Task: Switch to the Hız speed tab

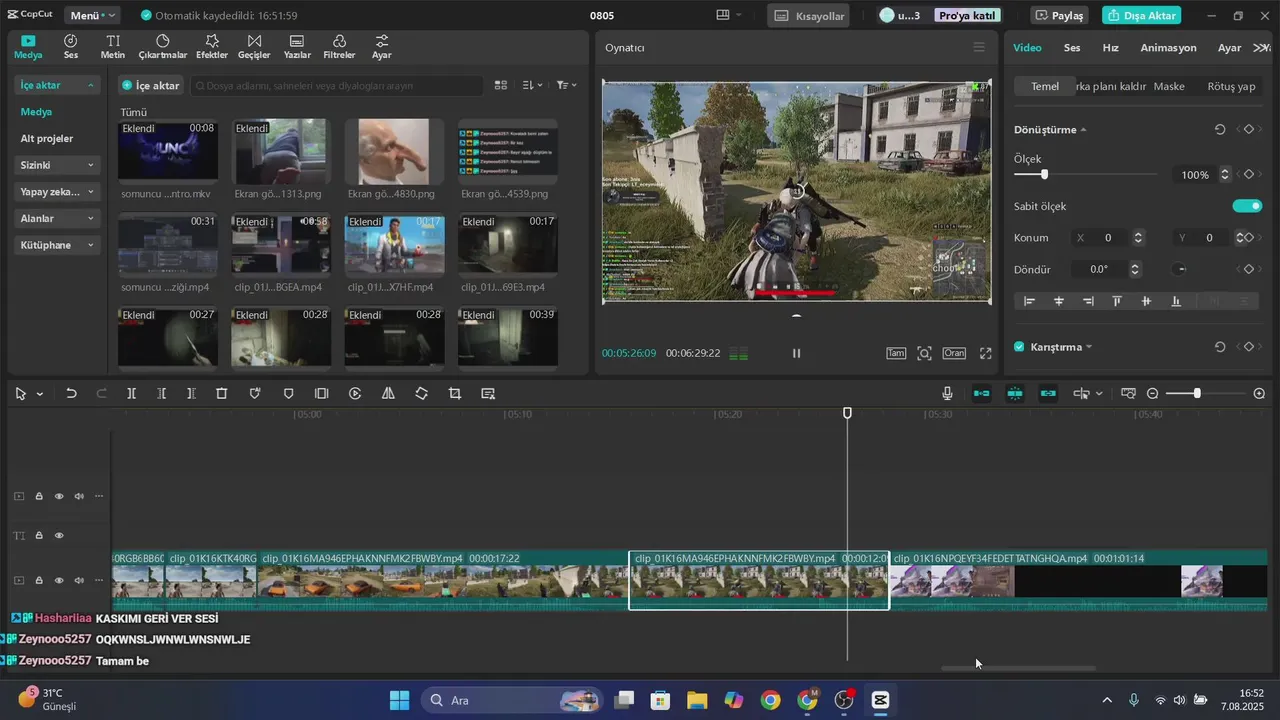Action: [1110, 48]
